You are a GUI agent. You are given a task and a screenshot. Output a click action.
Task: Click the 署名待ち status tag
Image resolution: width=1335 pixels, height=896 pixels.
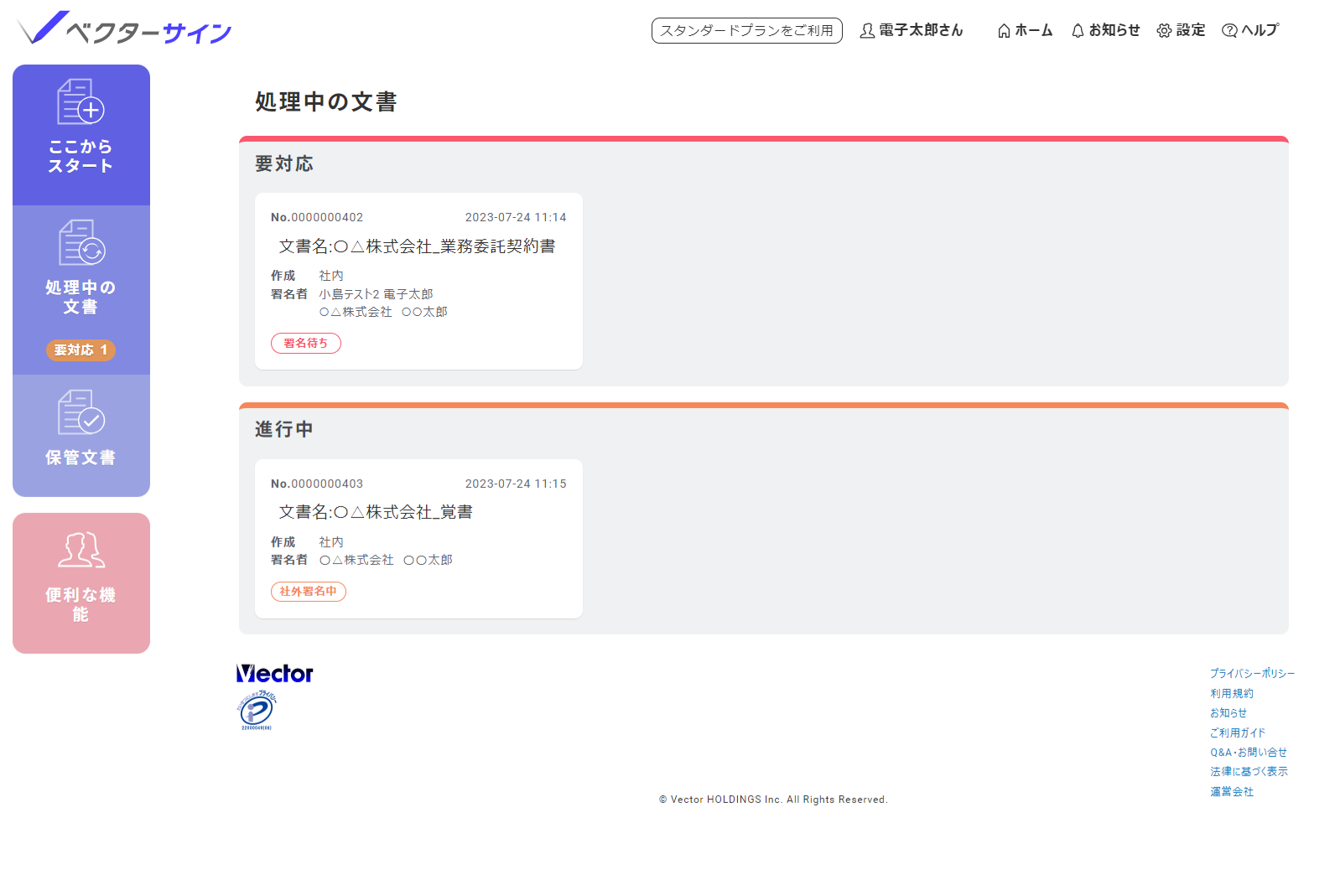(306, 344)
